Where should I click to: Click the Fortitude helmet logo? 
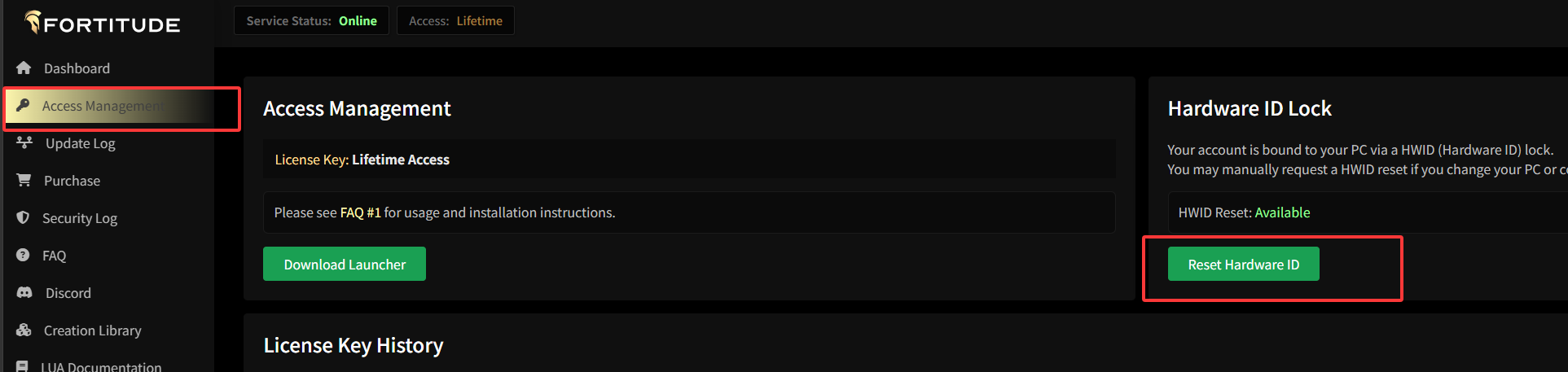33,22
